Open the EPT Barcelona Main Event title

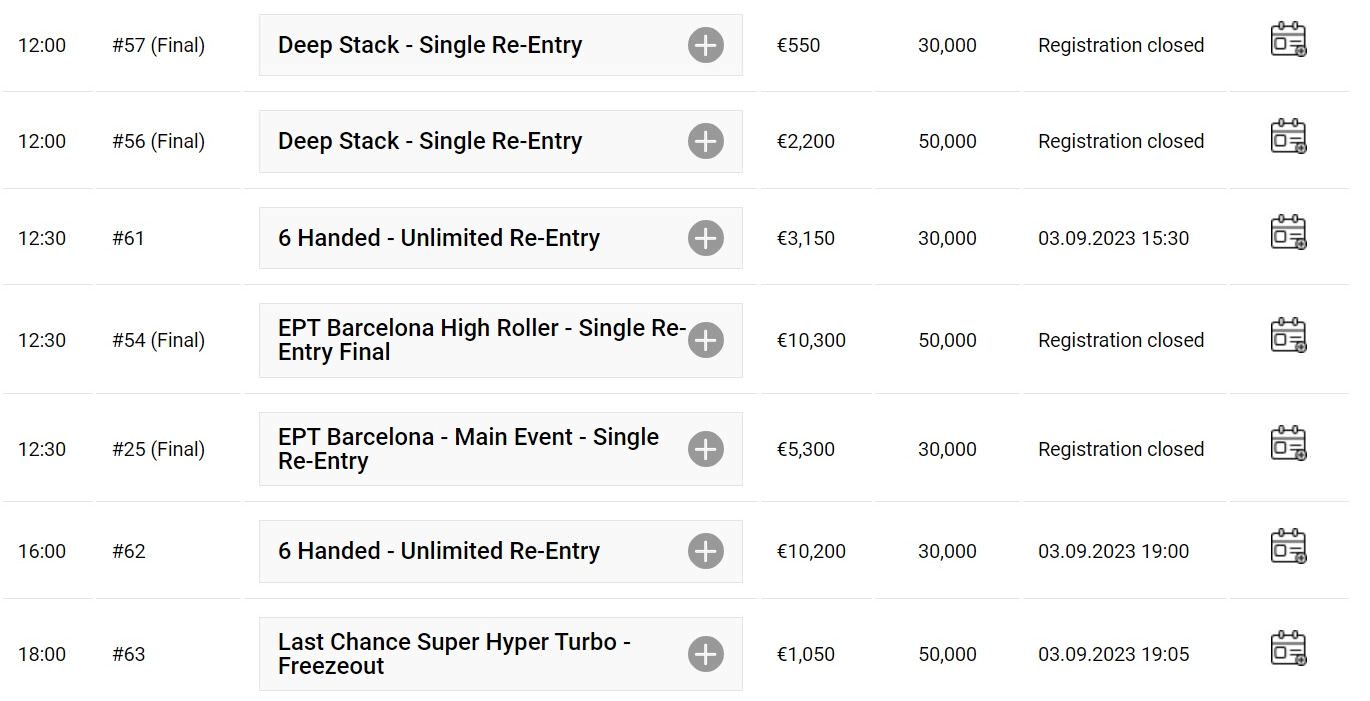(x=468, y=449)
